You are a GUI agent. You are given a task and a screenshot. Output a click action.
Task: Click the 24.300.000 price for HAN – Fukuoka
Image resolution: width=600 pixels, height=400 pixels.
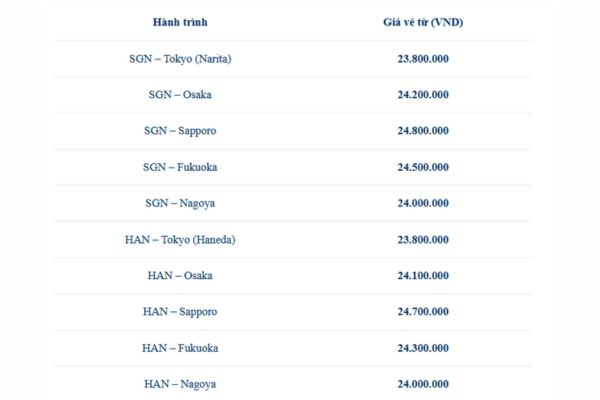(x=422, y=348)
